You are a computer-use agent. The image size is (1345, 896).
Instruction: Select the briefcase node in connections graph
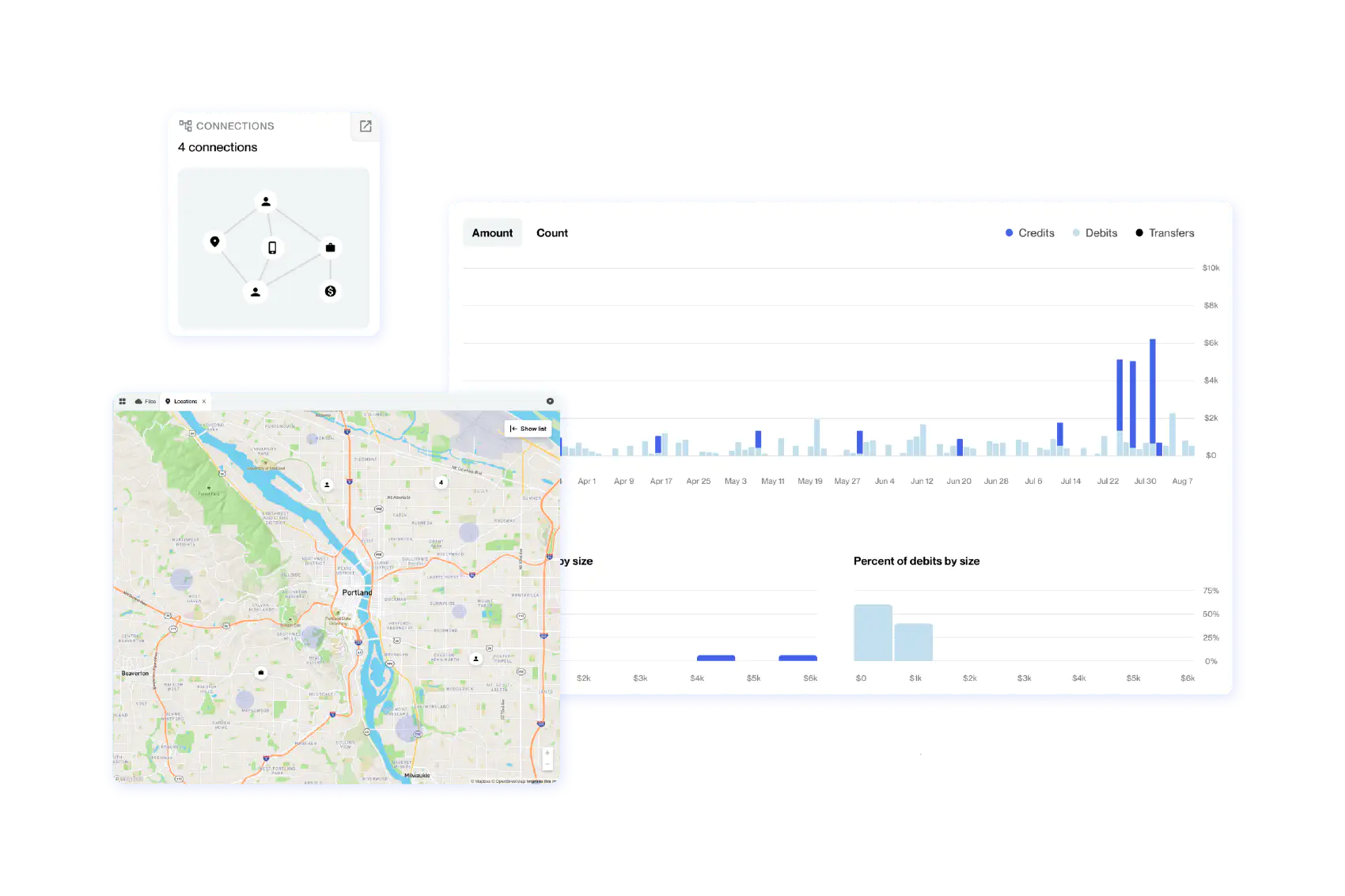point(330,248)
